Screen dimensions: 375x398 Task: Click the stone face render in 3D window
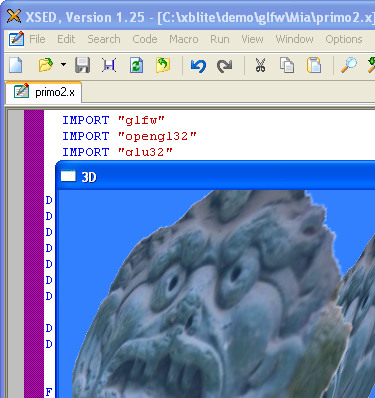click(208, 293)
